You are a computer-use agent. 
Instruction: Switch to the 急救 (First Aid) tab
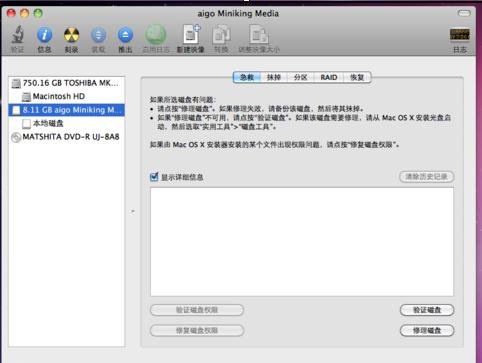247,77
